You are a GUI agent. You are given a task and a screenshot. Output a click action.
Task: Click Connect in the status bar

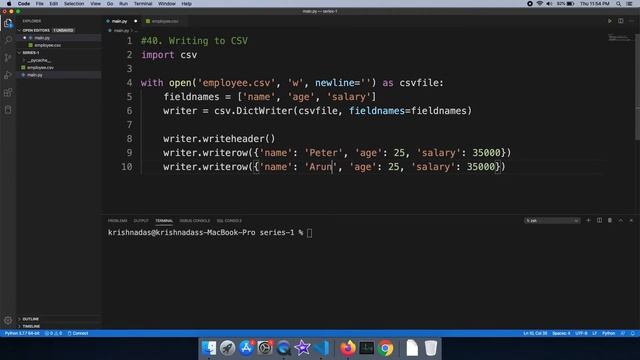click(x=78, y=333)
